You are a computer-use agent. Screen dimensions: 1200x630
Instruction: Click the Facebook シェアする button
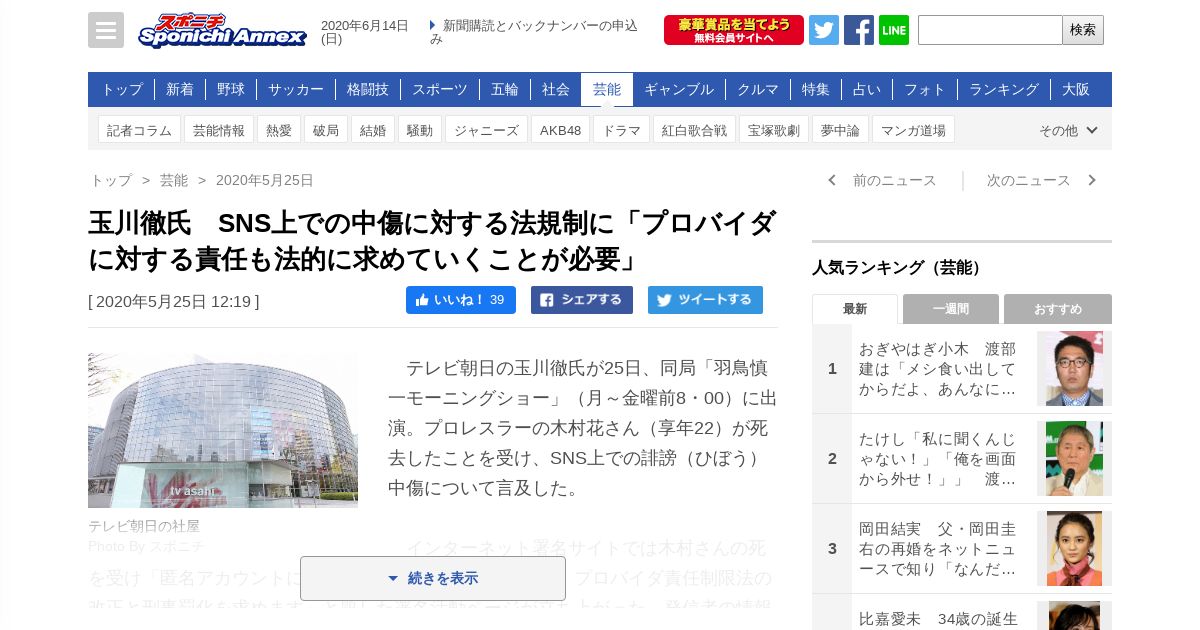click(582, 300)
